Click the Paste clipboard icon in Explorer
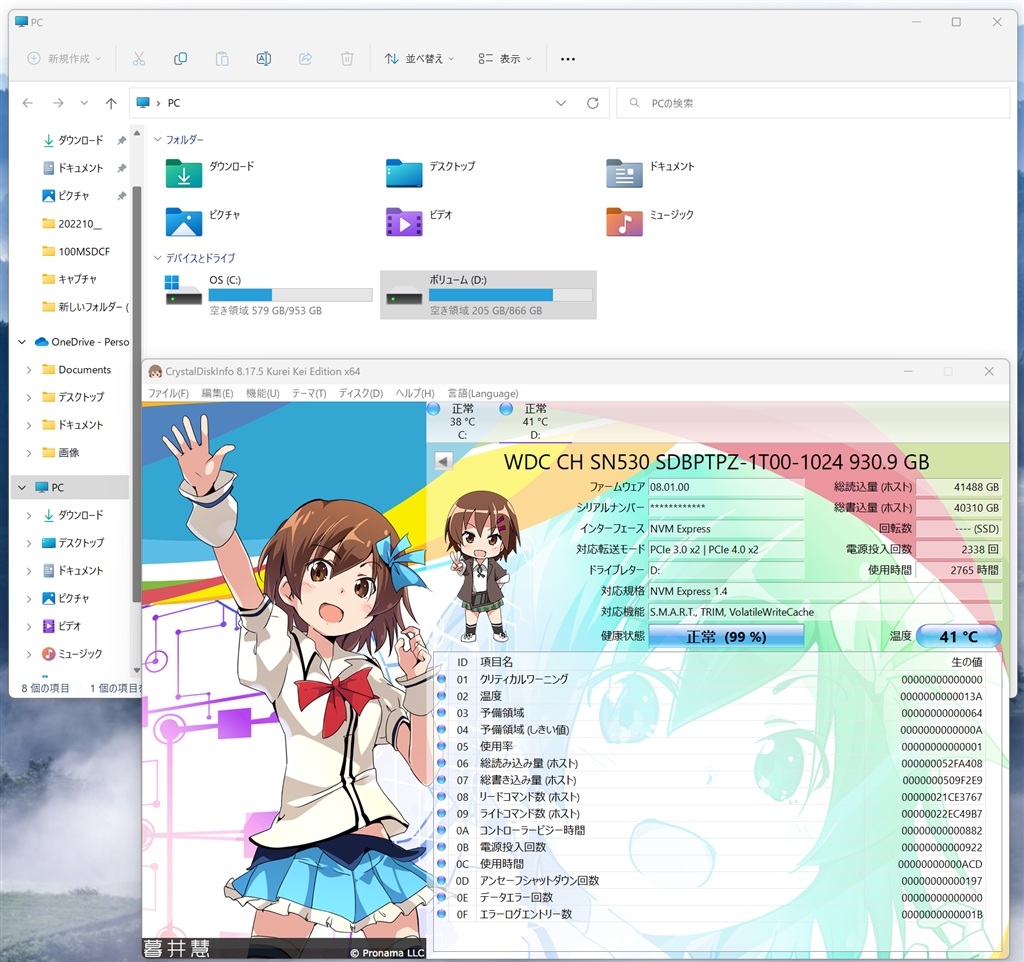 click(222, 59)
